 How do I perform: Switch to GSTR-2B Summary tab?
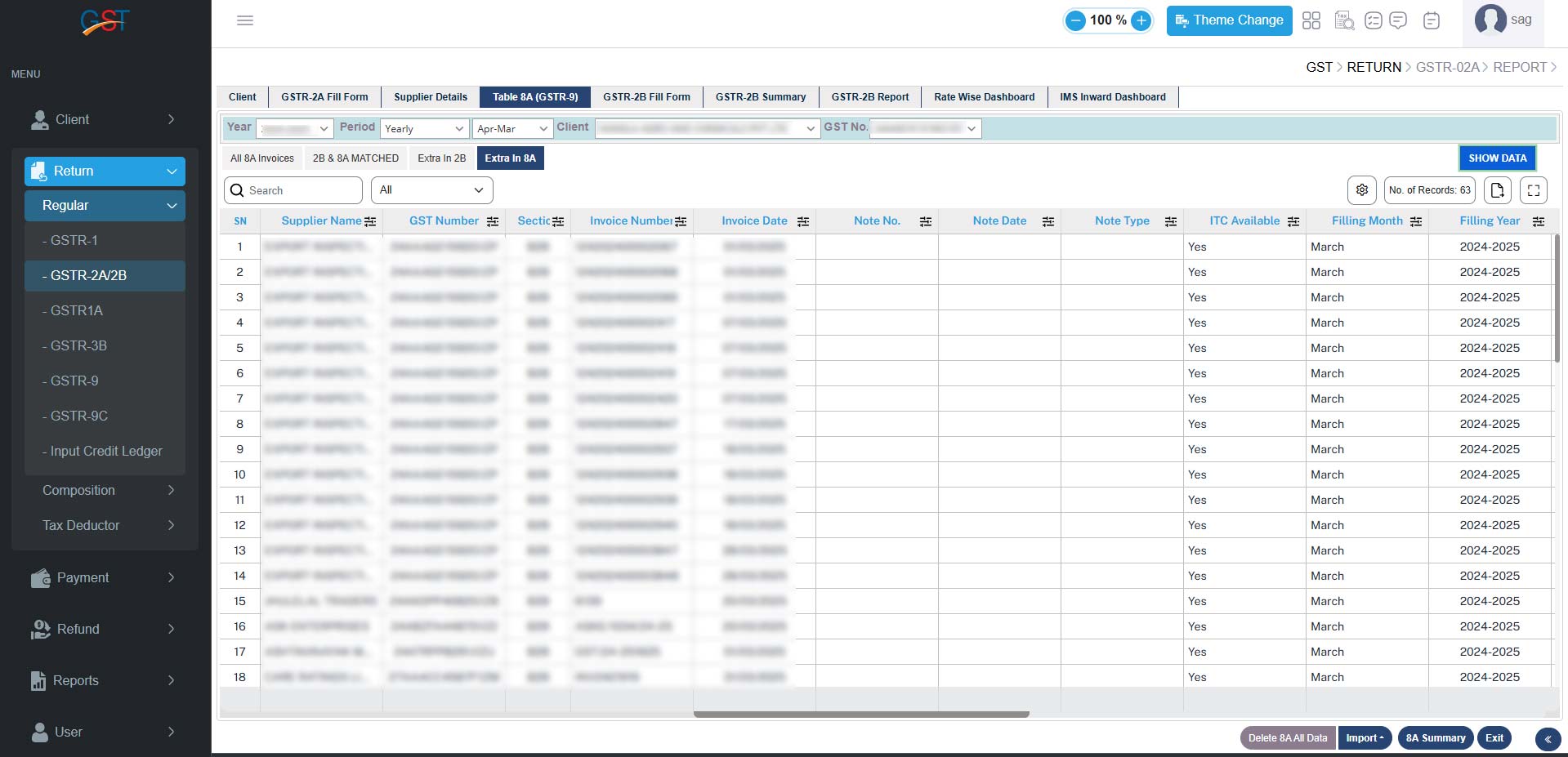pos(760,97)
